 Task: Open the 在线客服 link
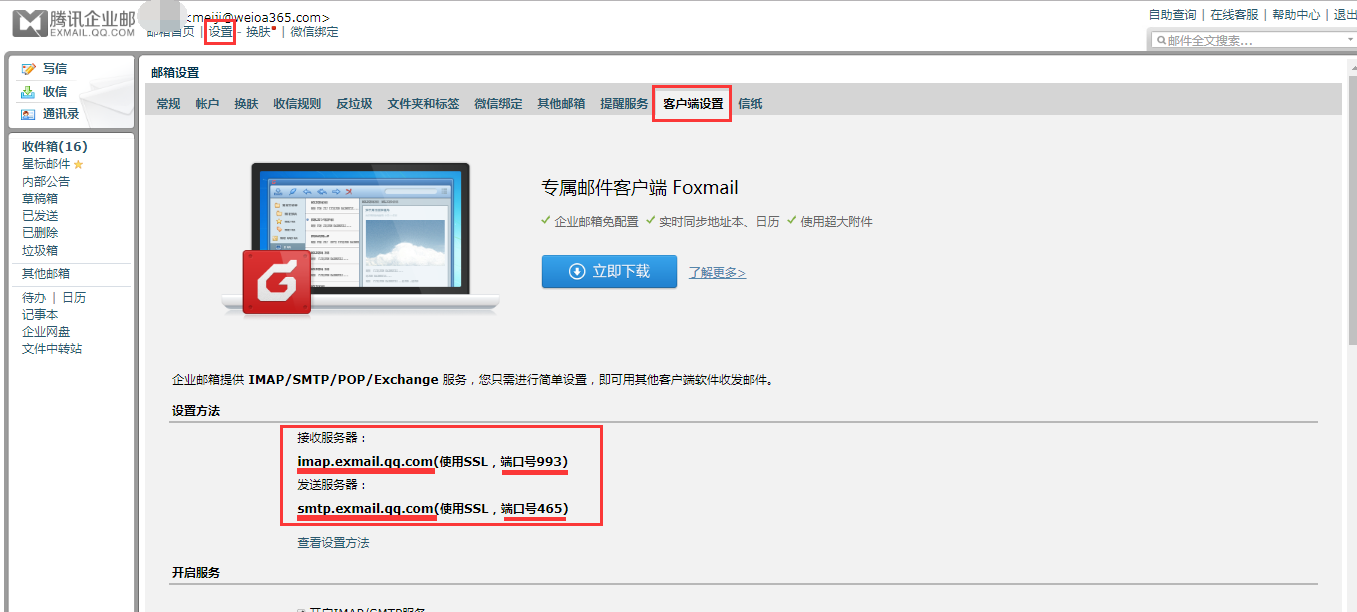(x=1234, y=15)
